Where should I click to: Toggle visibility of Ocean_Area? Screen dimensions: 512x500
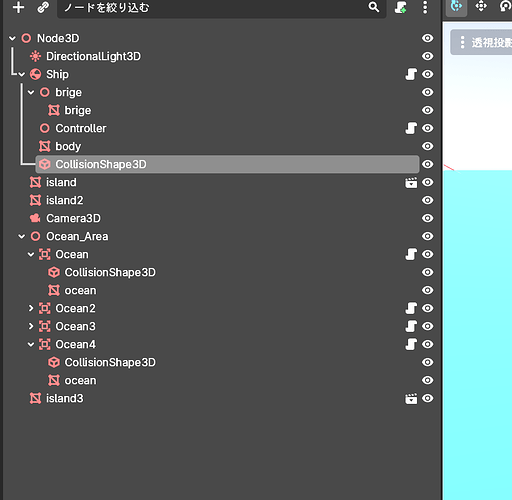pyautogui.click(x=427, y=236)
